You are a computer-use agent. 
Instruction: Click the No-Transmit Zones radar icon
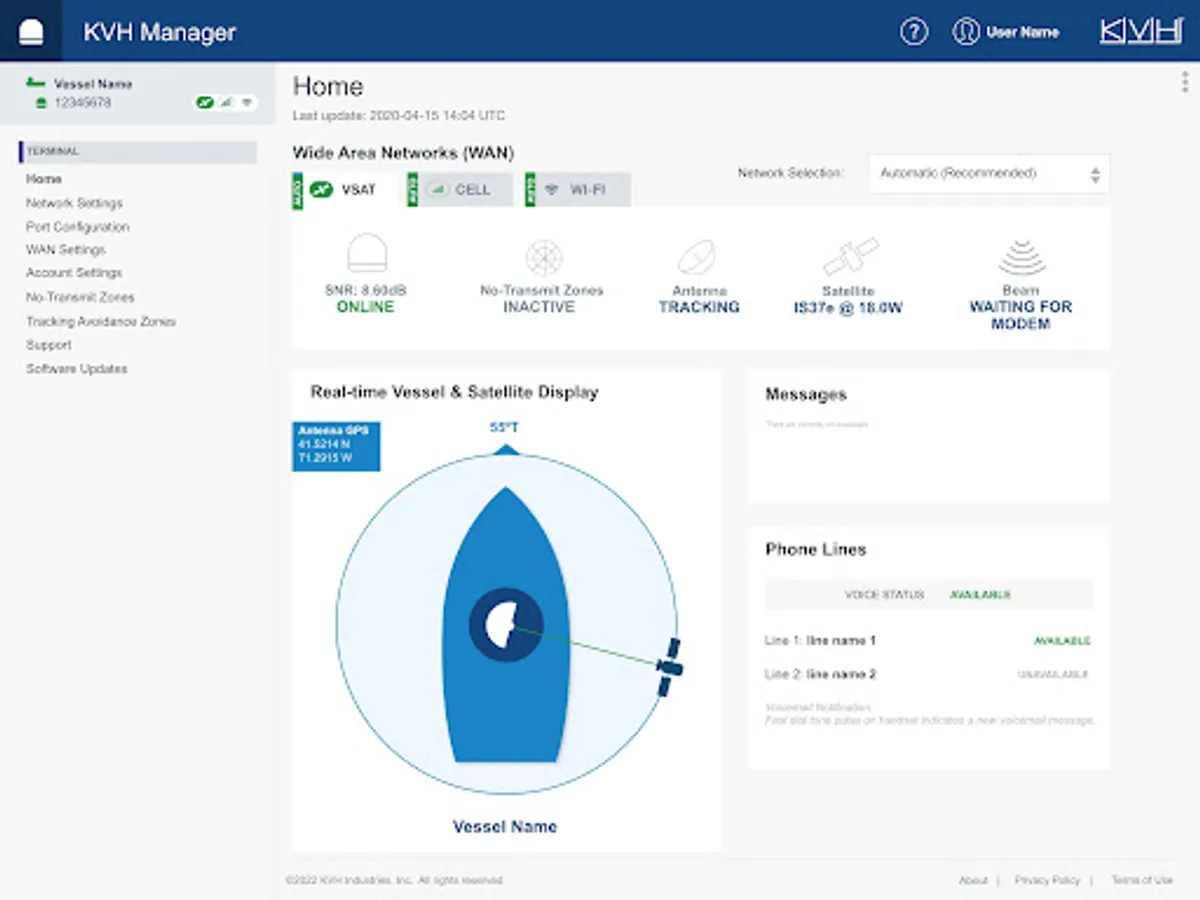pyautogui.click(x=543, y=258)
